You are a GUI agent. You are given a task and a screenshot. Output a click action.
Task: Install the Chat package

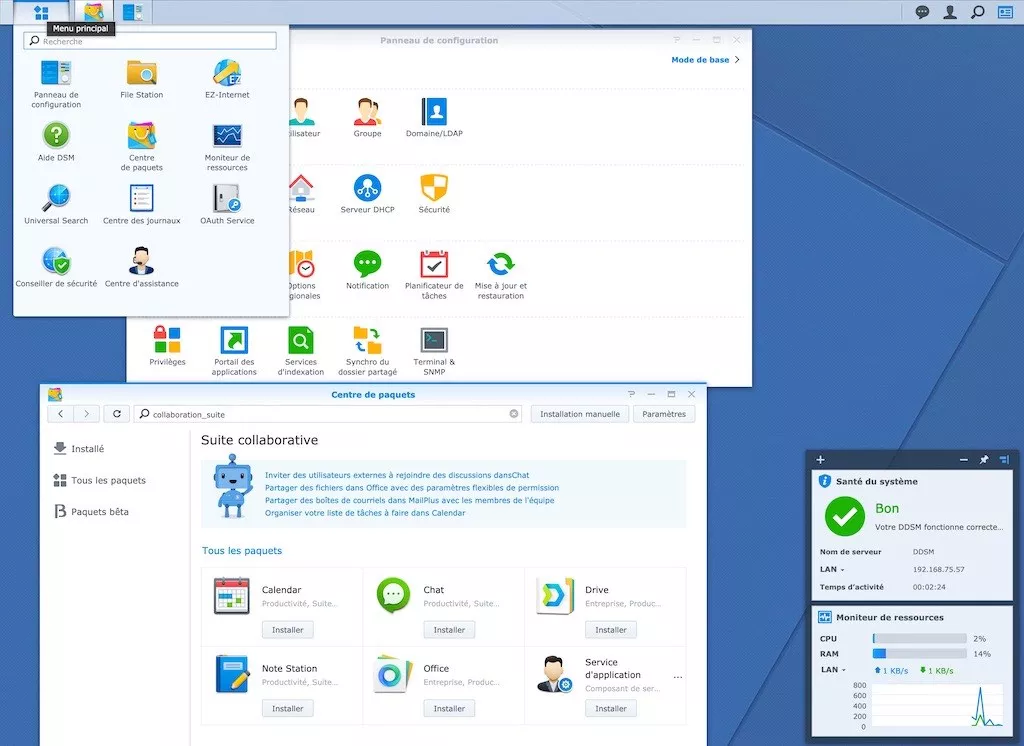coord(449,629)
